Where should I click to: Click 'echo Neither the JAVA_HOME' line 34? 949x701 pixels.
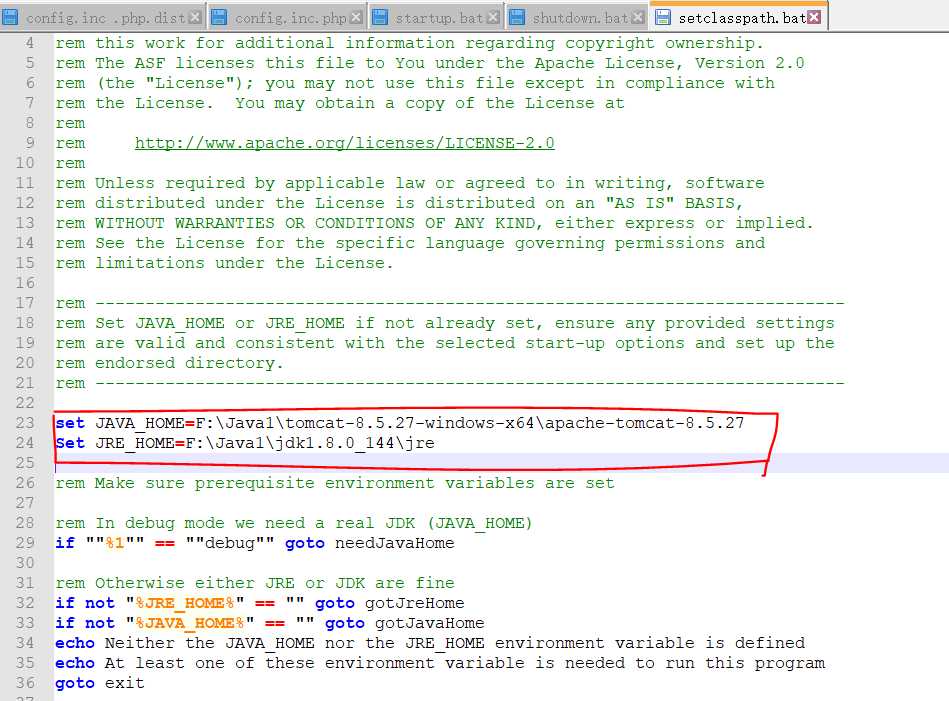coord(430,643)
